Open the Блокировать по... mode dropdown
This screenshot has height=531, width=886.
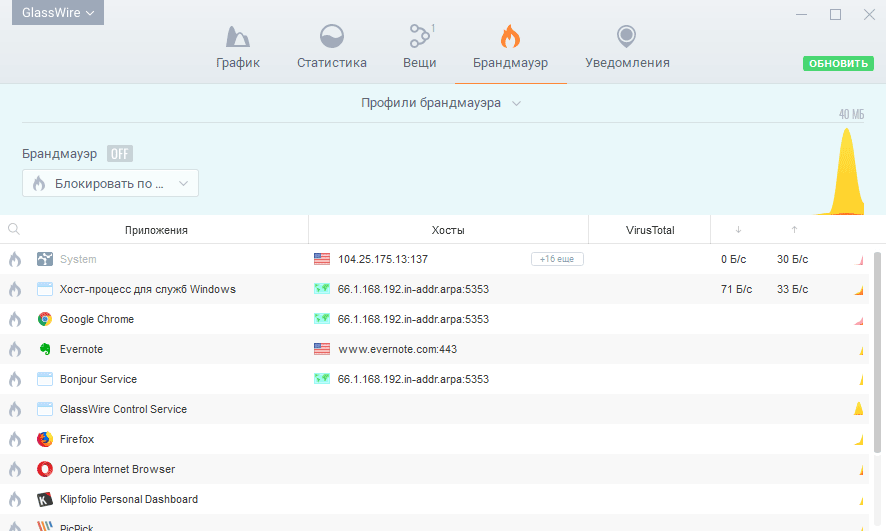[110, 184]
